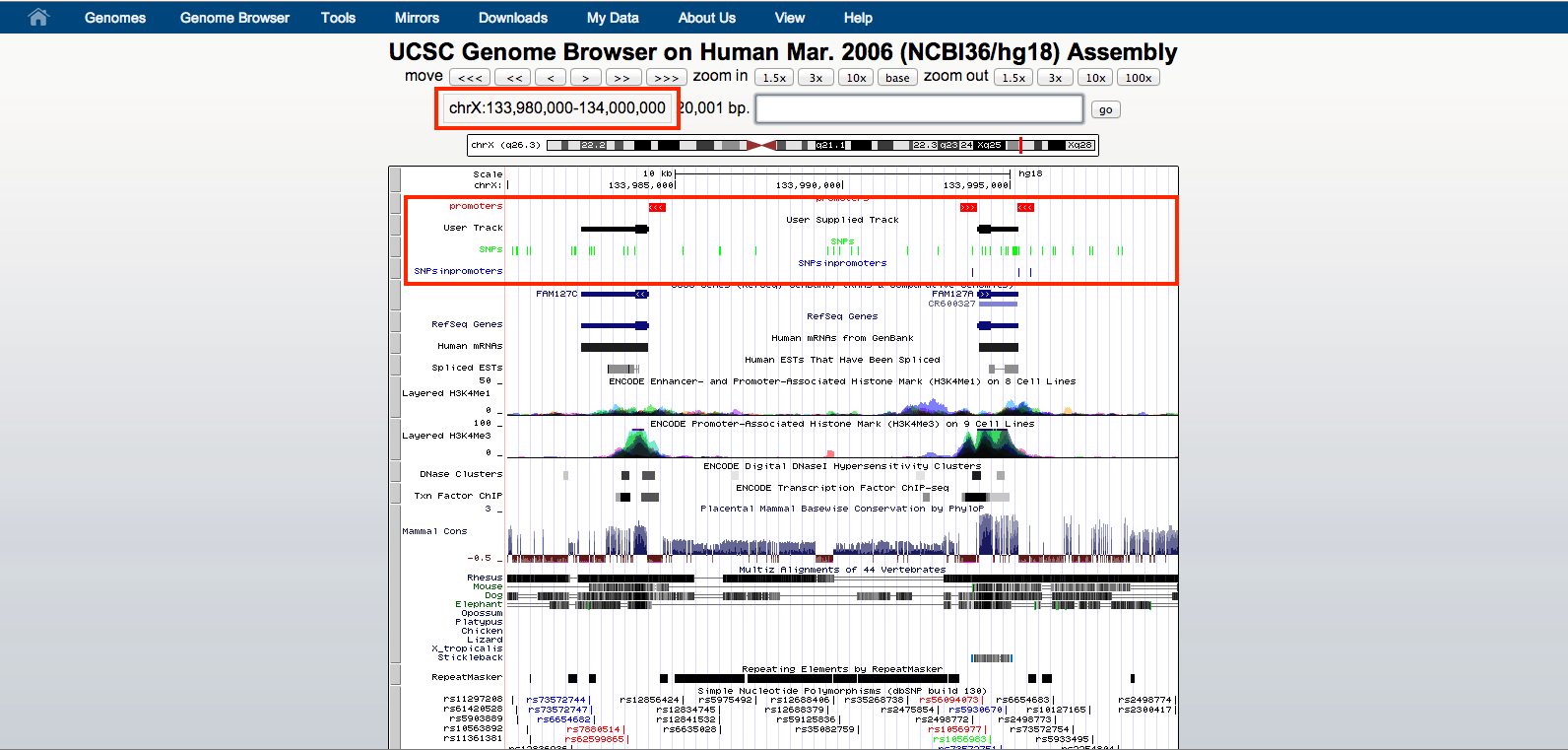Open the View menu

[x=790, y=18]
